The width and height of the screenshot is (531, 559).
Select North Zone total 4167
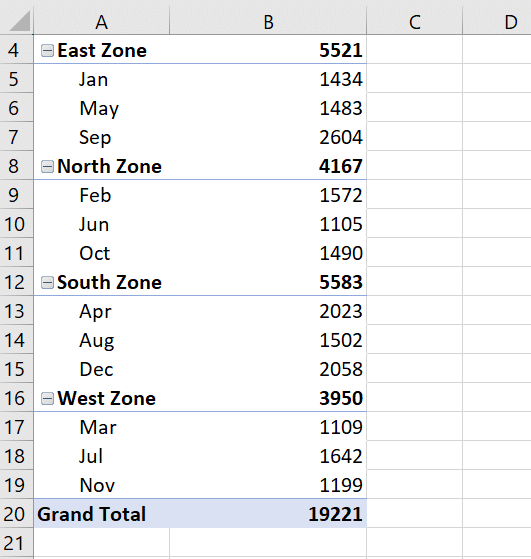click(x=268, y=166)
